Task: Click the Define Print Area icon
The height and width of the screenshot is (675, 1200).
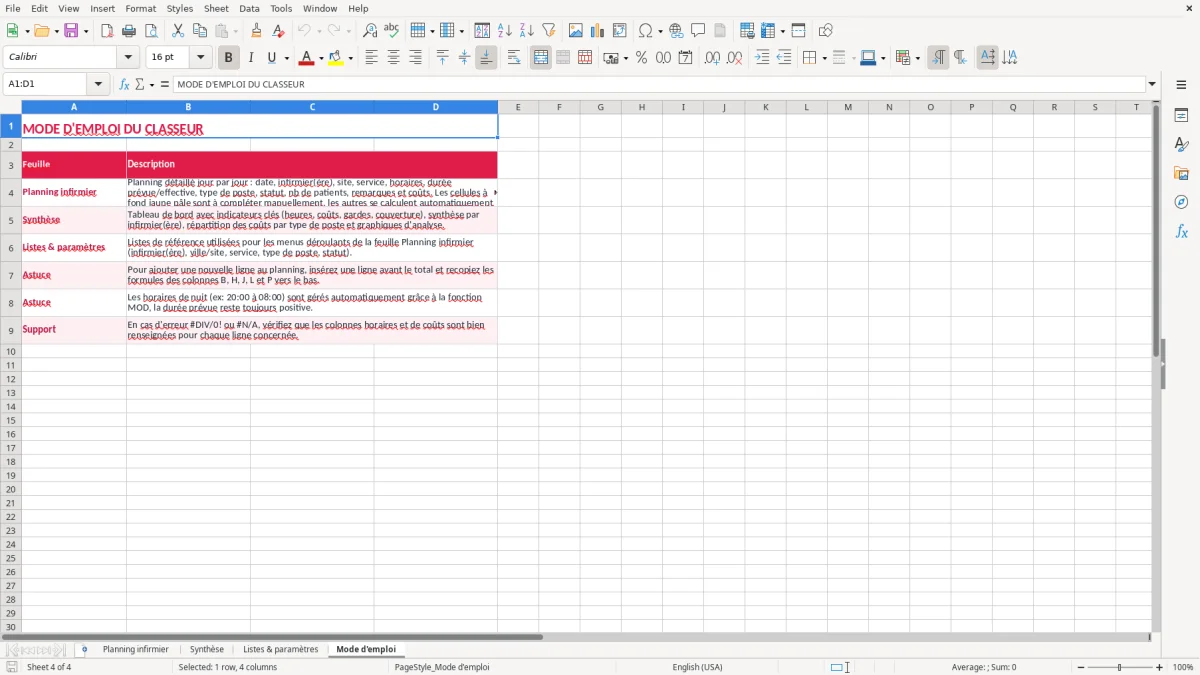Action: pyautogui.click(x=747, y=31)
